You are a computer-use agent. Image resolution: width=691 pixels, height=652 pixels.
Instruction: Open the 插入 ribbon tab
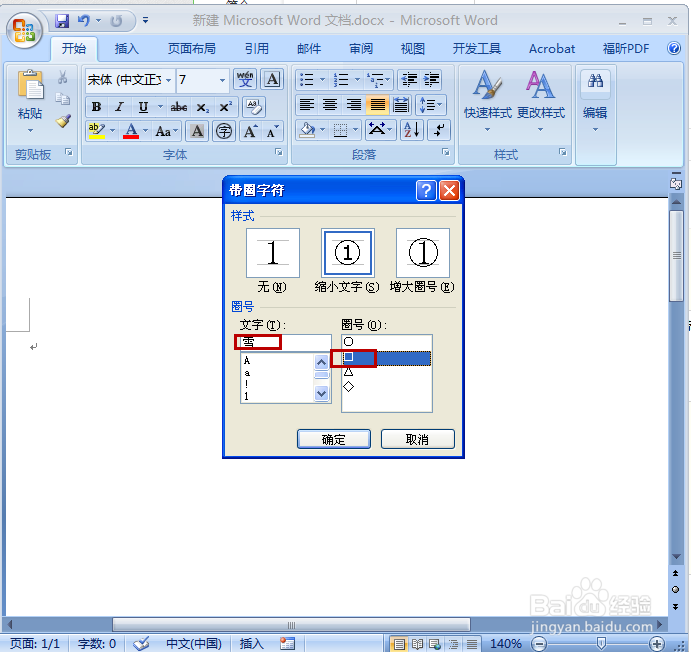tap(127, 48)
